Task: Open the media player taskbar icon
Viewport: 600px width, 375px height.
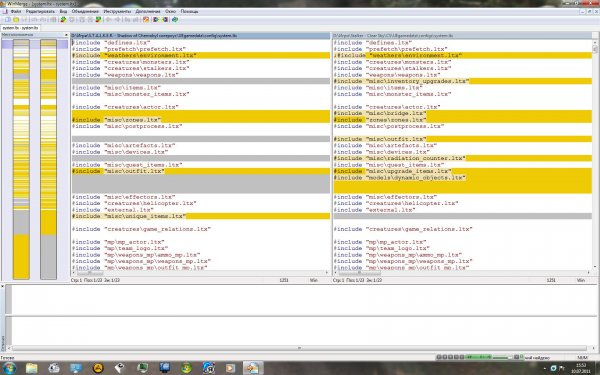Action: (x=230, y=368)
